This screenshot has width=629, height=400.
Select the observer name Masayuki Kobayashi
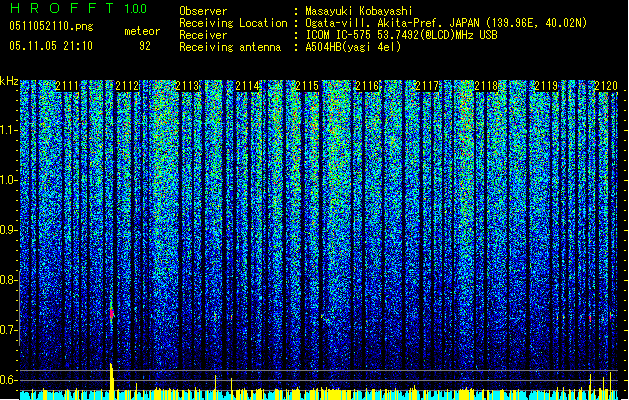pos(359,11)
